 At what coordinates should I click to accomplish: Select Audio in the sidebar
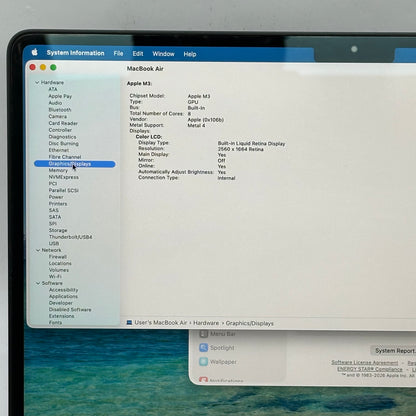tap(55, 103)
